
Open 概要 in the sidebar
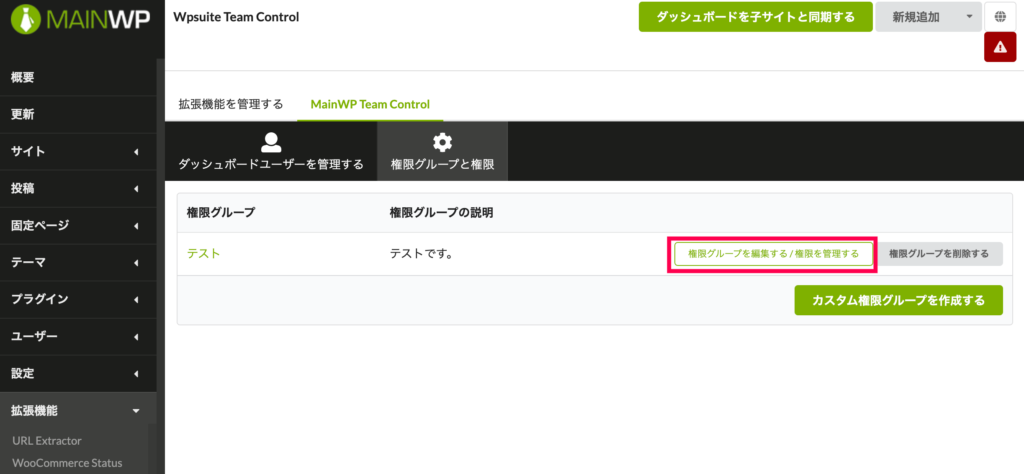pos(78,78)
